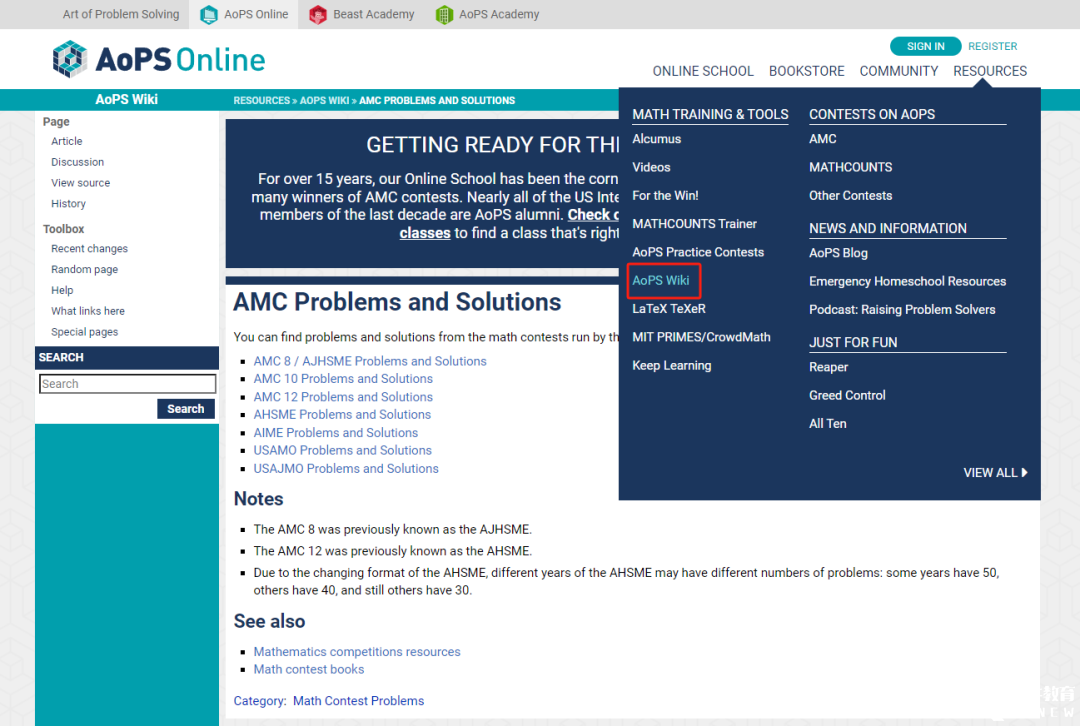The height and width of the screenshot is (726, 1080).
Task: Click the AoPS Online cube logo
Action: [70, 59]
